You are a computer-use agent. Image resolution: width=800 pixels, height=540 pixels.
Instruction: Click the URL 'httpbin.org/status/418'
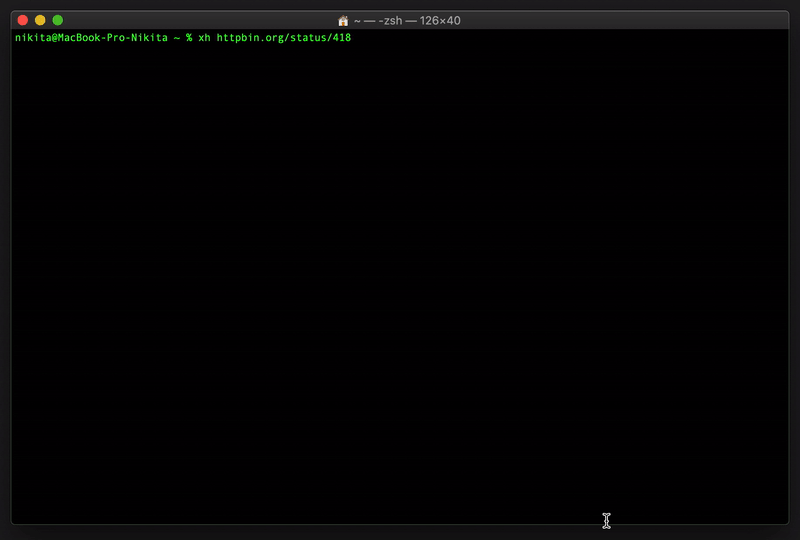pyautogui.click(x=284, y=38)
